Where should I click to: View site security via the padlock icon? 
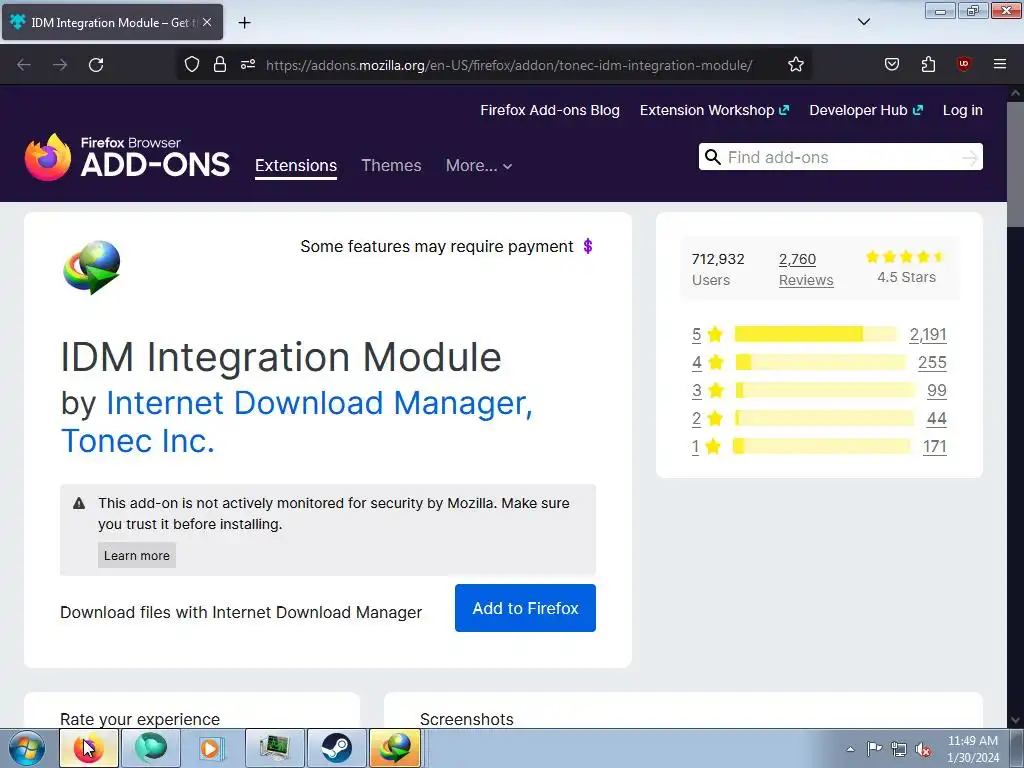[x=220, y=65]
